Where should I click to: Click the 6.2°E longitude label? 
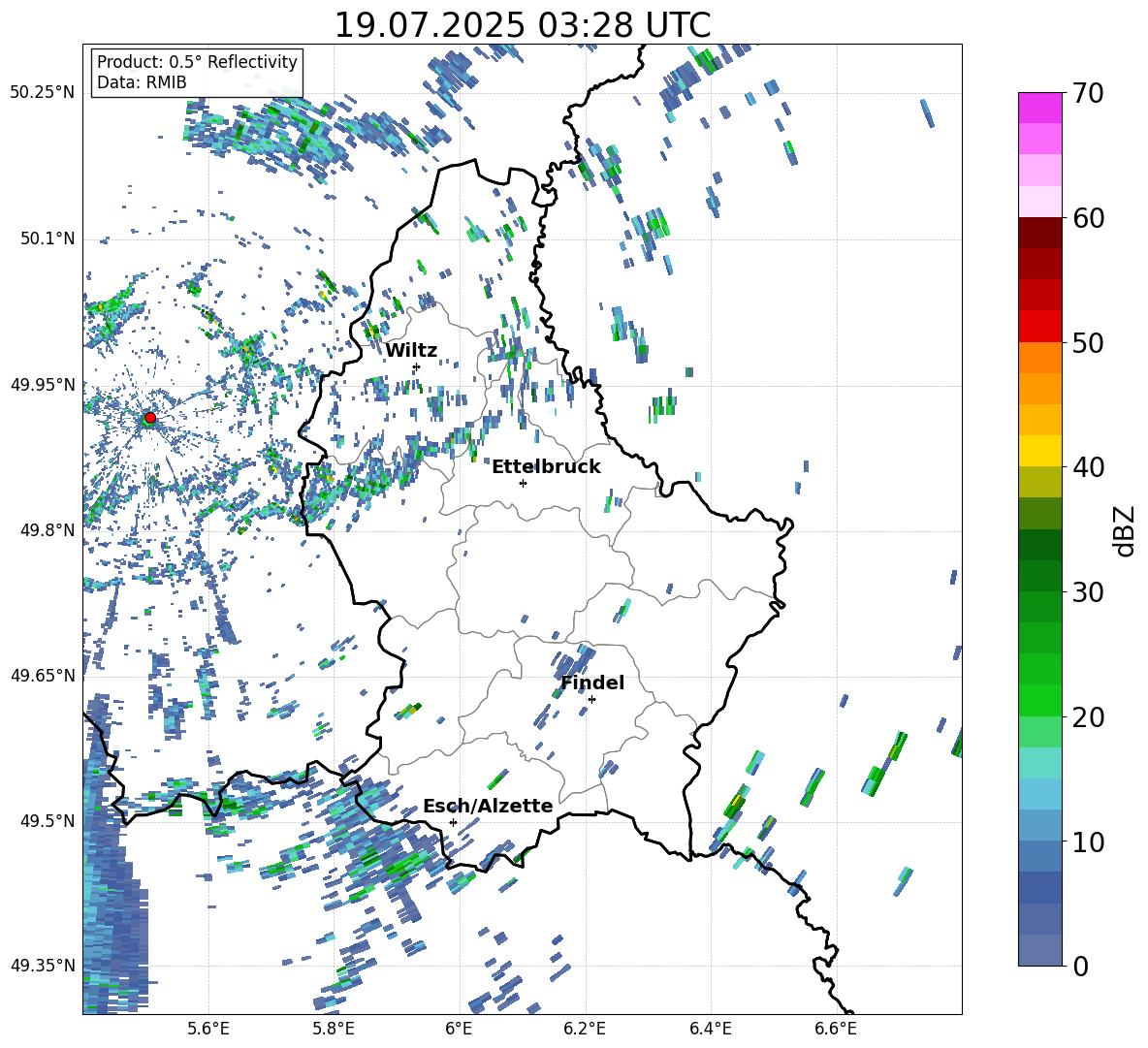[585, 1029]
